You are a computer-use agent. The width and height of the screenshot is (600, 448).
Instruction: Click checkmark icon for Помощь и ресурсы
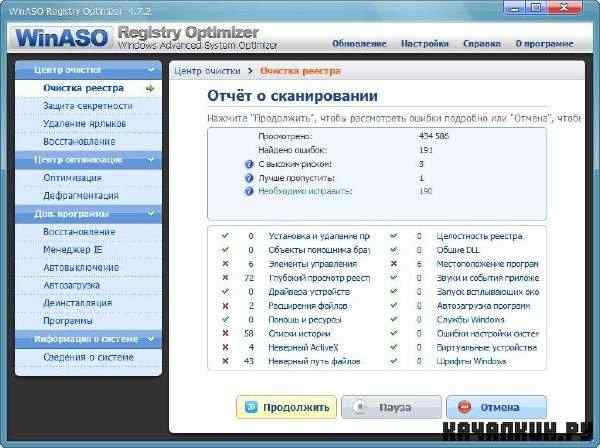coord(225,319)
